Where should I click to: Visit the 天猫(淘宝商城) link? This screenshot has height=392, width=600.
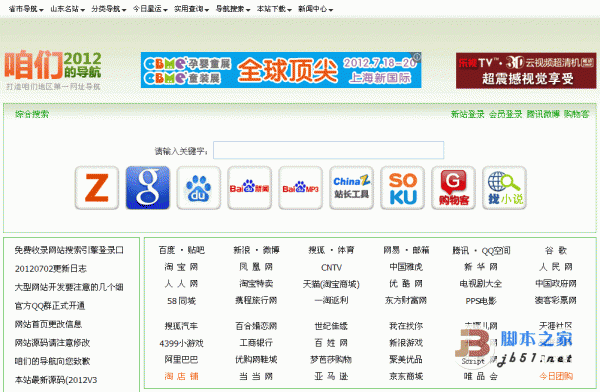(331, 284)
